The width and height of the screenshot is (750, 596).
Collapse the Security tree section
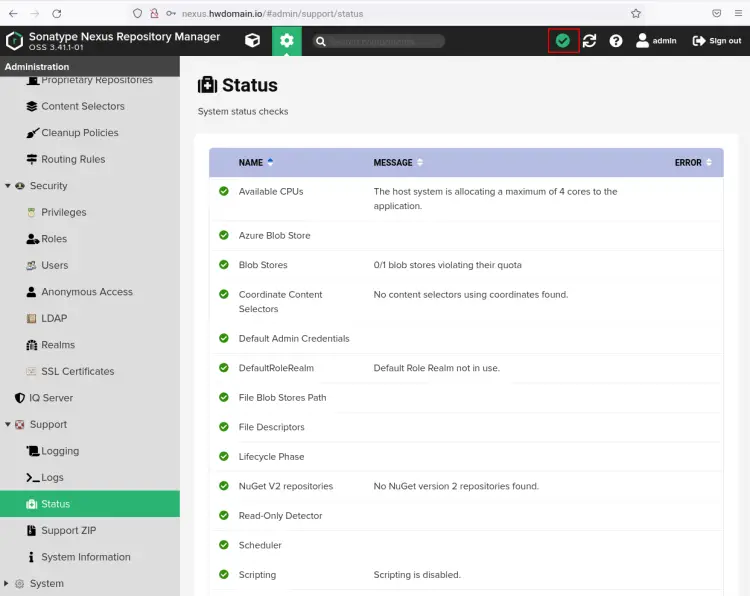[x=8, y=186]
